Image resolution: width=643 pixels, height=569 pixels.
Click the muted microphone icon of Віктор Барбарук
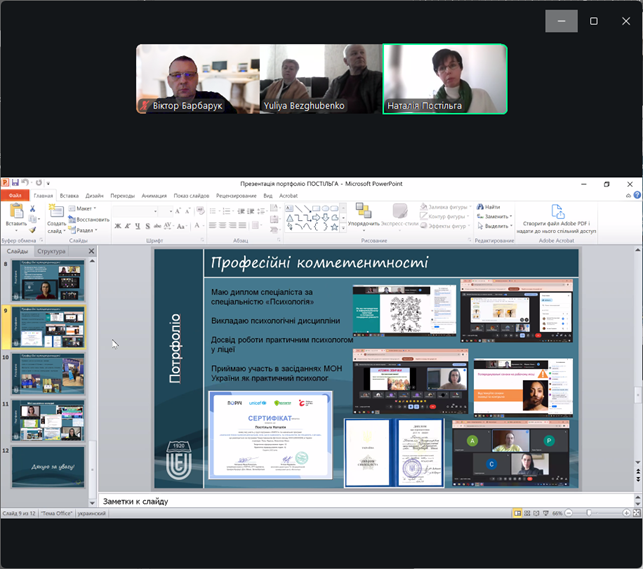pos(144,106)
